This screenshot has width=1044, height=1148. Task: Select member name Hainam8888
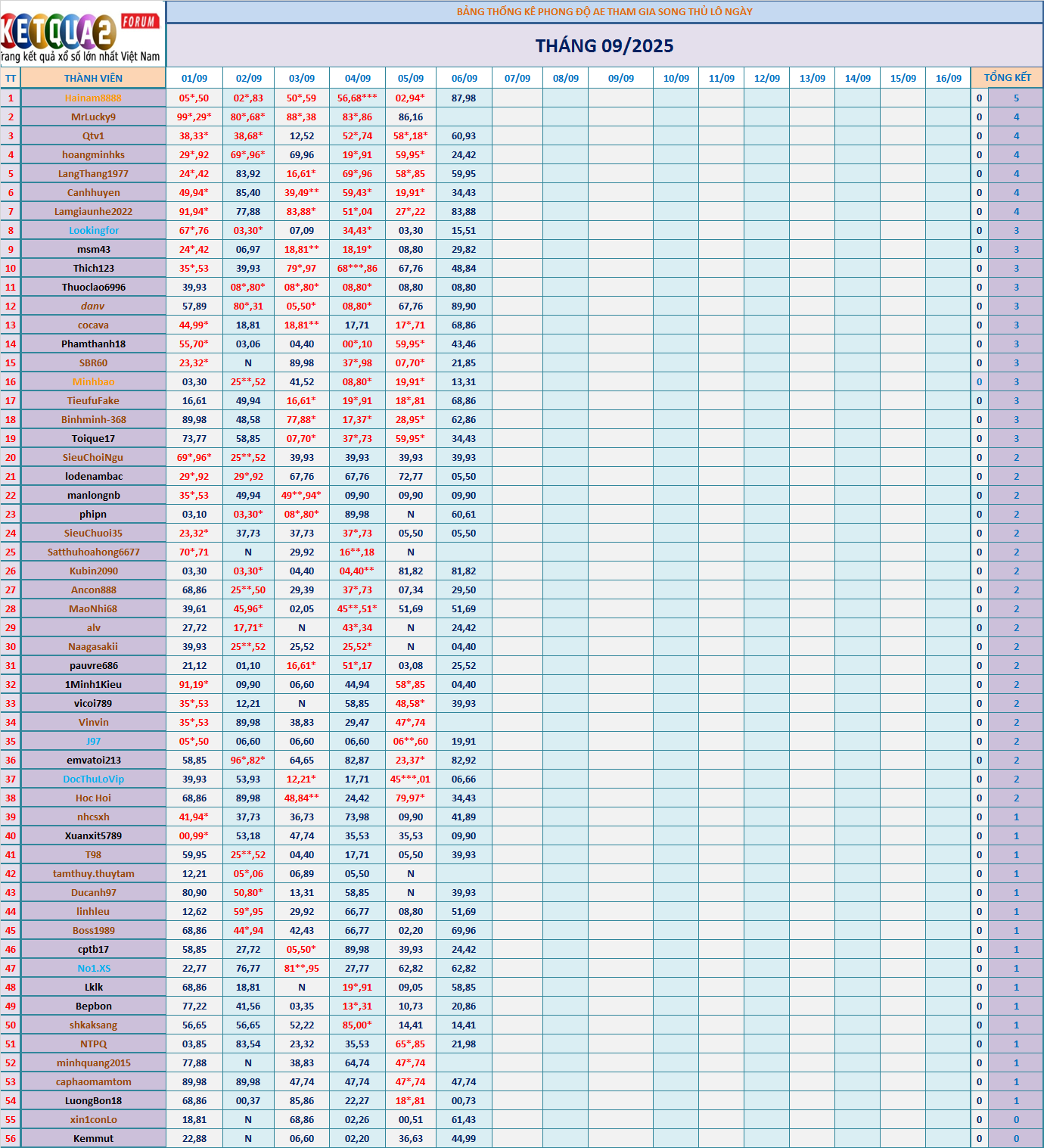tap(93, 98)
